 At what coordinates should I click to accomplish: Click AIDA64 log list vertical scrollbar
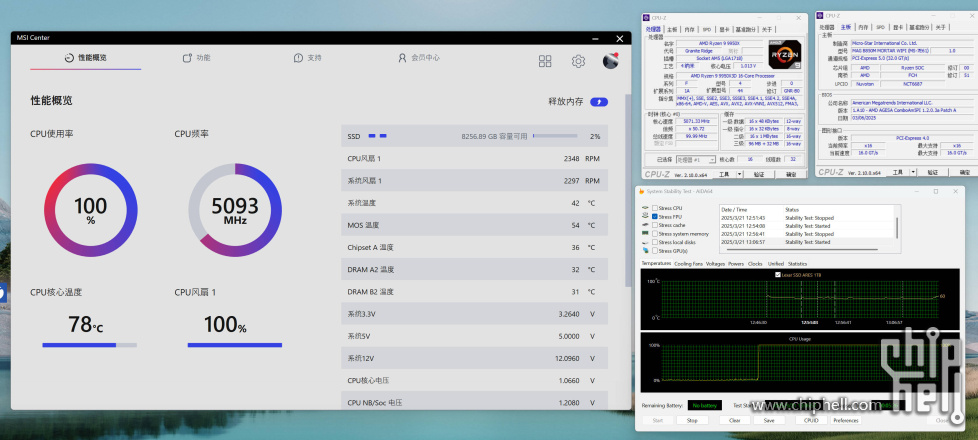(x=897, y=228)
